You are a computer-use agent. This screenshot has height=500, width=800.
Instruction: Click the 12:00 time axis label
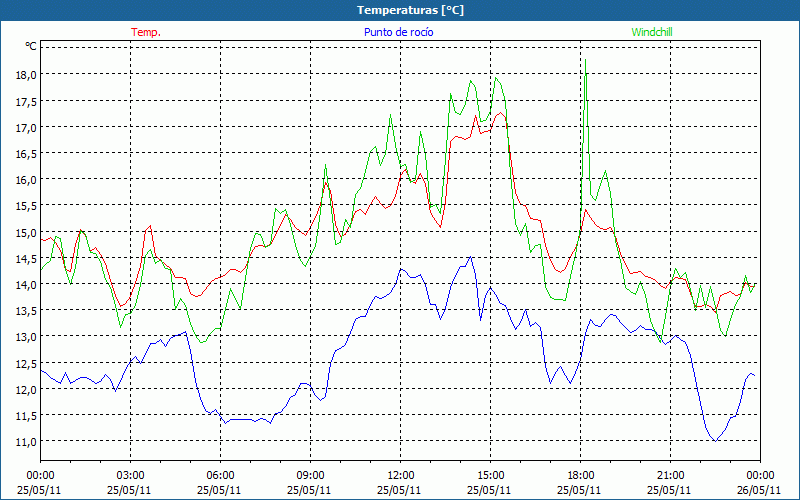[400, 476]
